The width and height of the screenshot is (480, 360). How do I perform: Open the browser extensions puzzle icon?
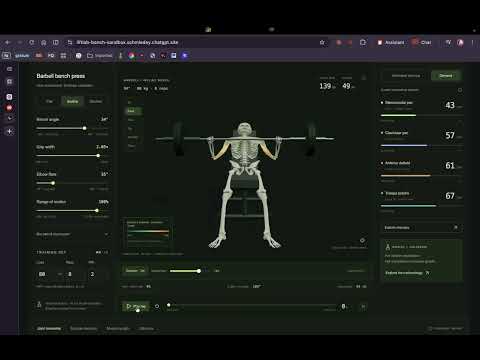coord(363,42)
